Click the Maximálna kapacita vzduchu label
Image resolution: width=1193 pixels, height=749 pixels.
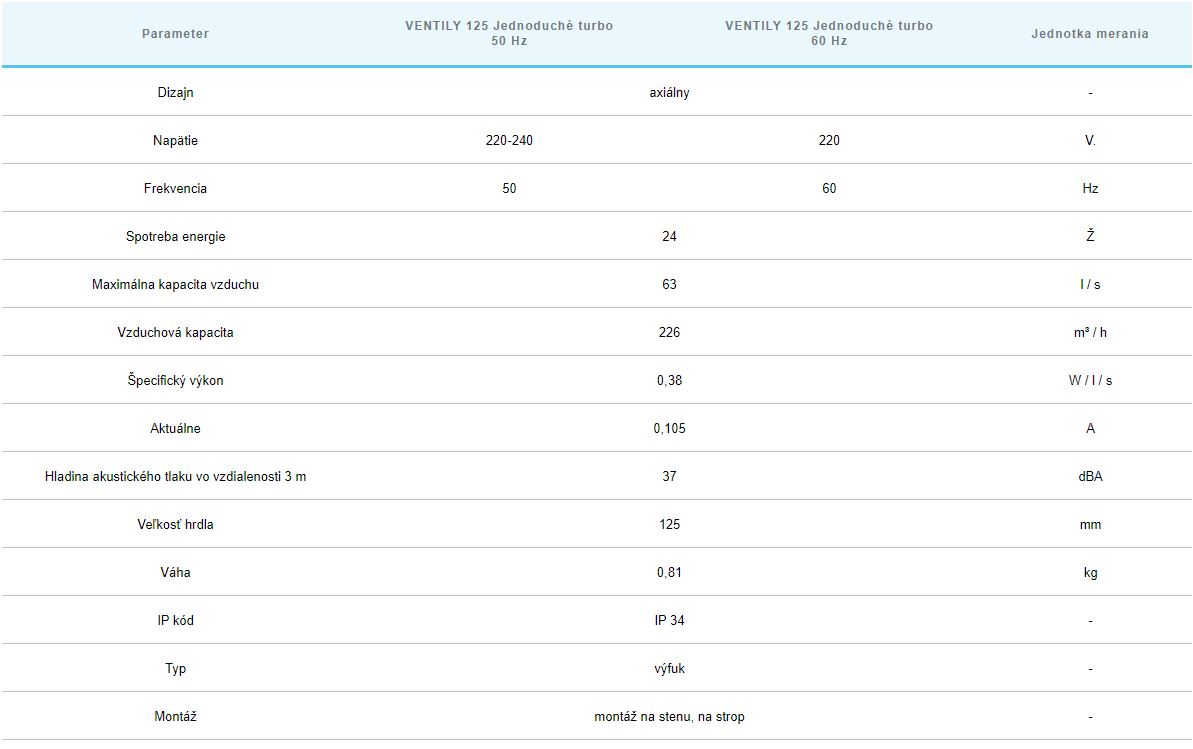point(175,285)
